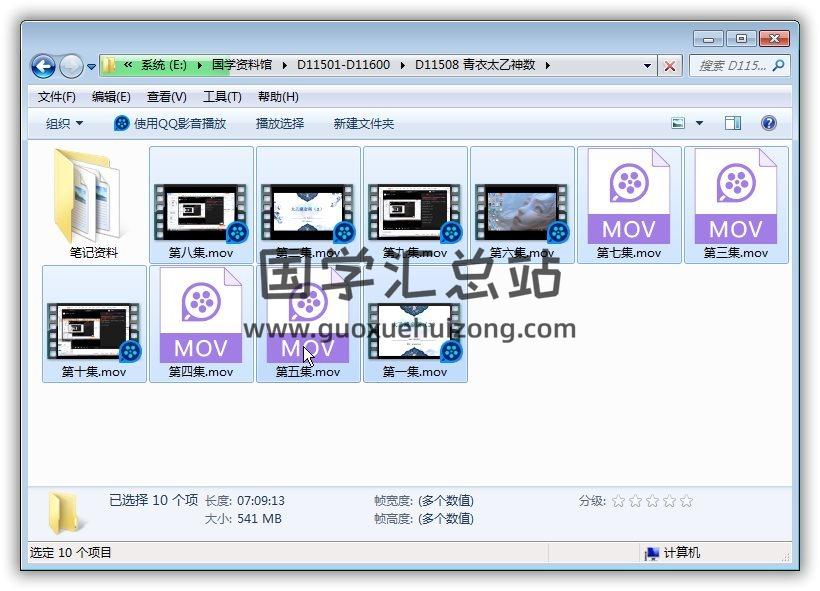Screen dimensions: 820x591
Task: Minimize the explorer window
Action: pyautogui.click(x=709, y=39)
